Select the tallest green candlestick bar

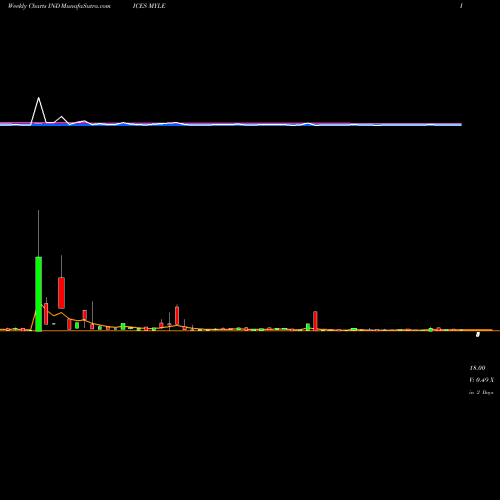coord(39,294)
